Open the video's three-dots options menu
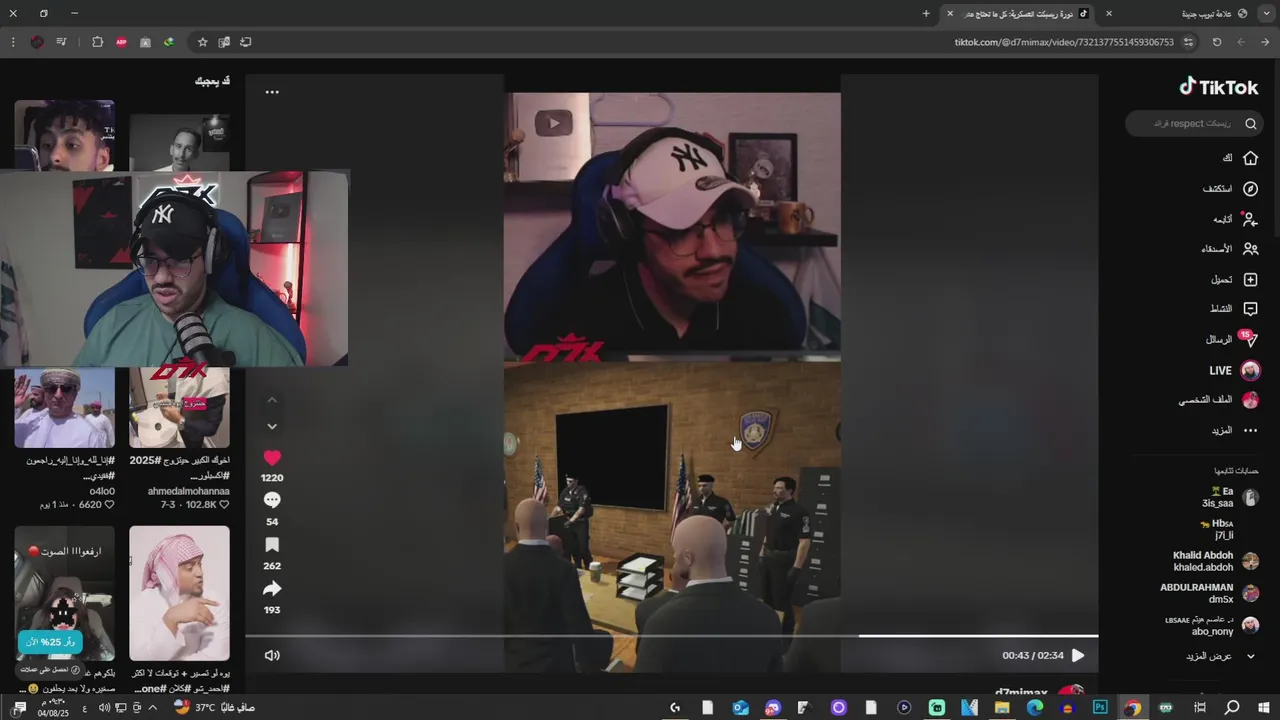 point(272,92)
